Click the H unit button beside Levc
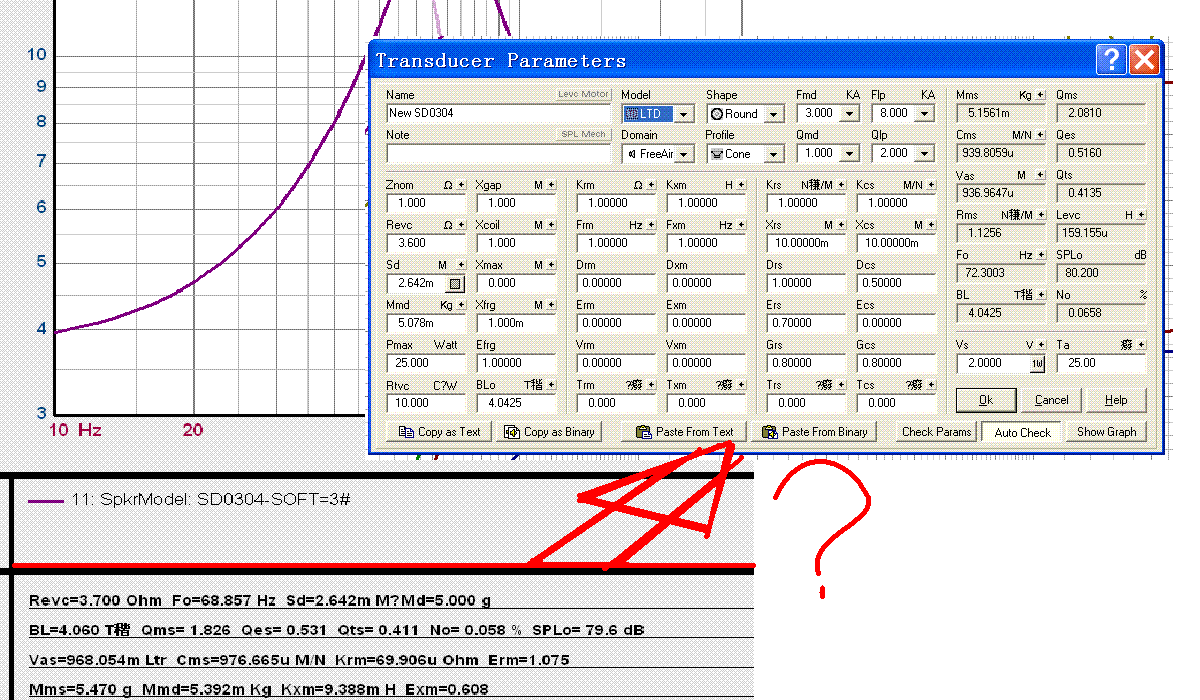1200x700 pixels. [x=1142, y=215]
